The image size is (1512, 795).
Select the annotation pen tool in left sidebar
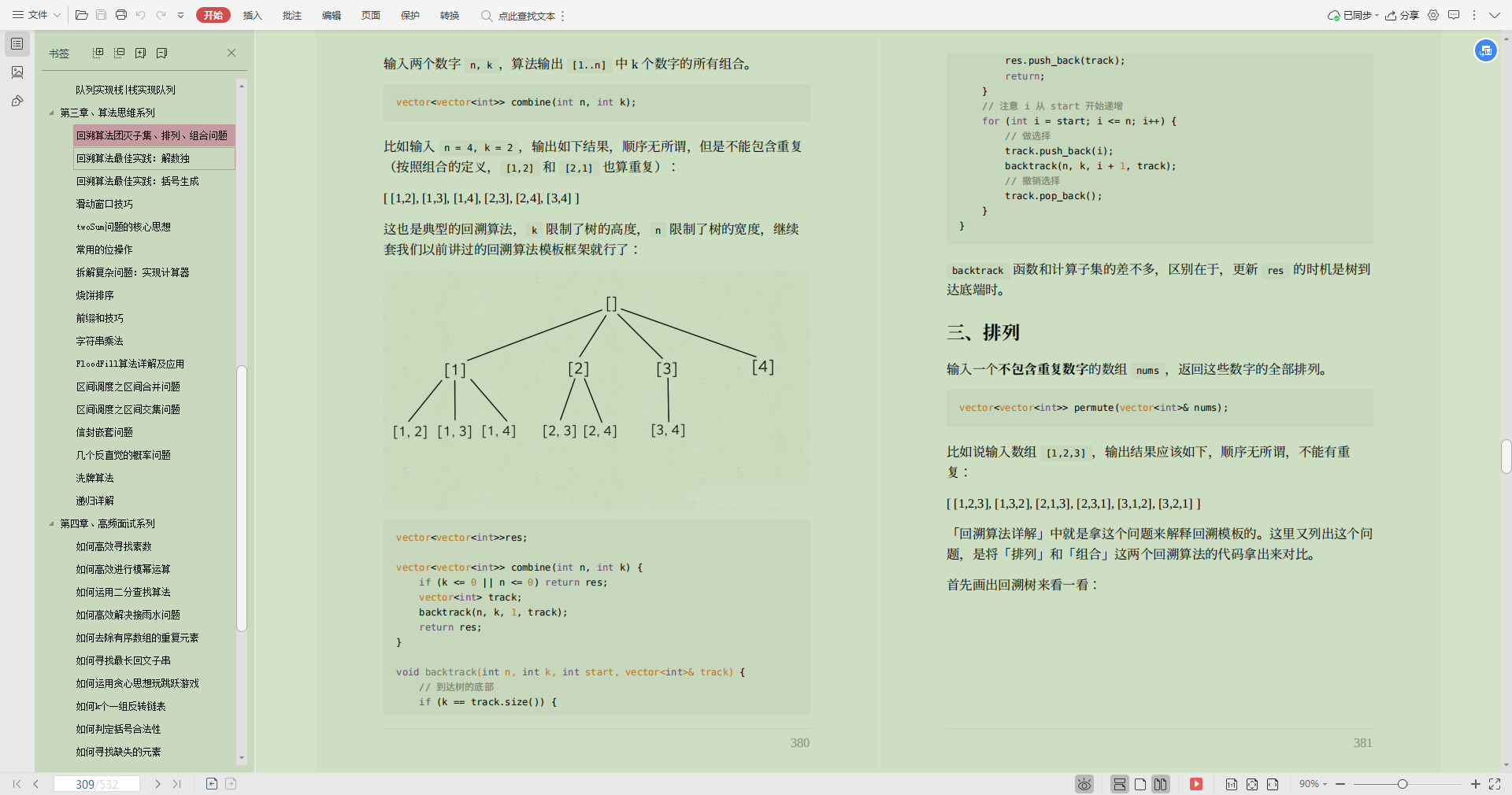point(17,101)
